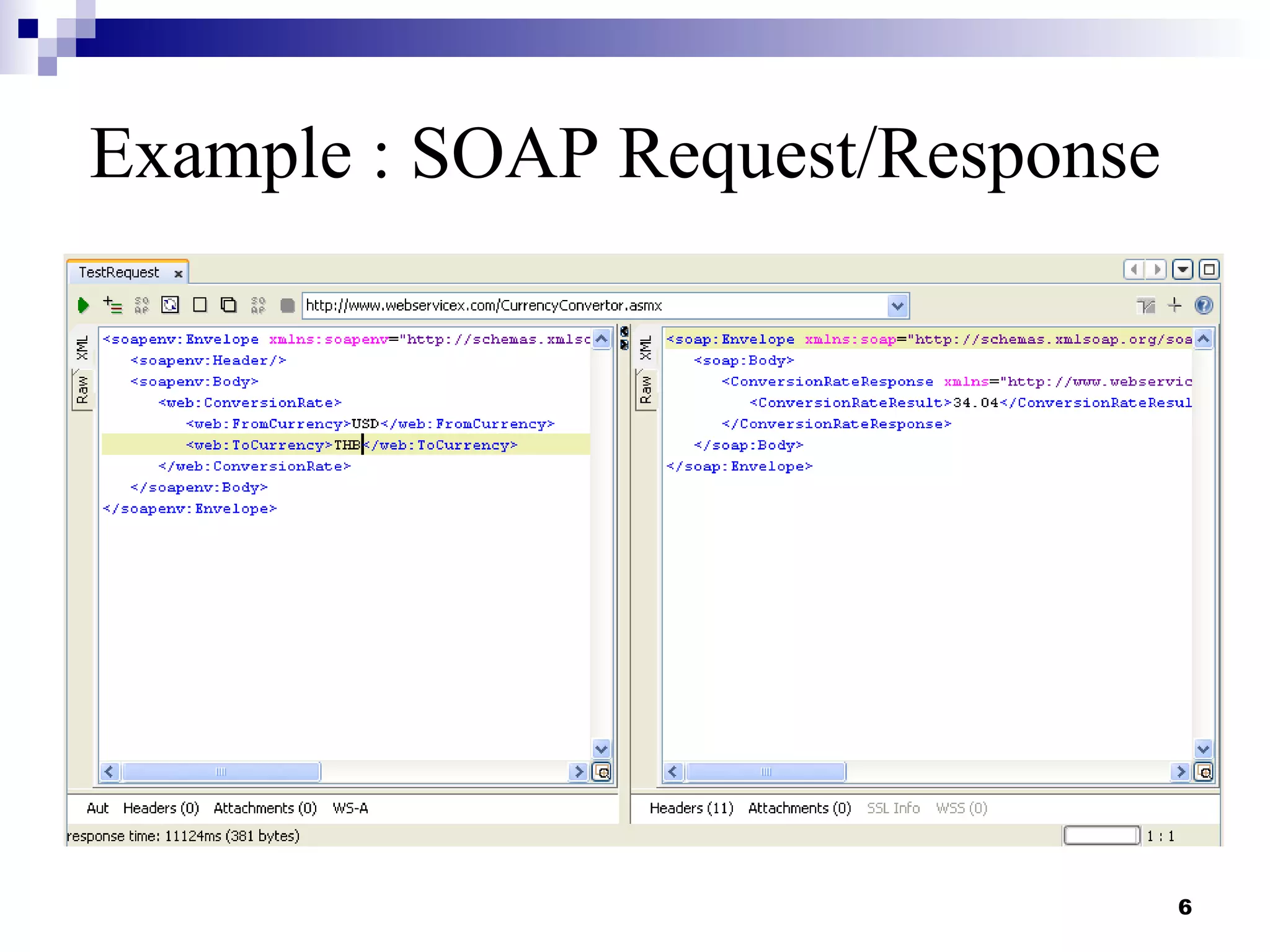Switch response editor to XML view tab
The image size is (1270, 952).
(646, 347)
